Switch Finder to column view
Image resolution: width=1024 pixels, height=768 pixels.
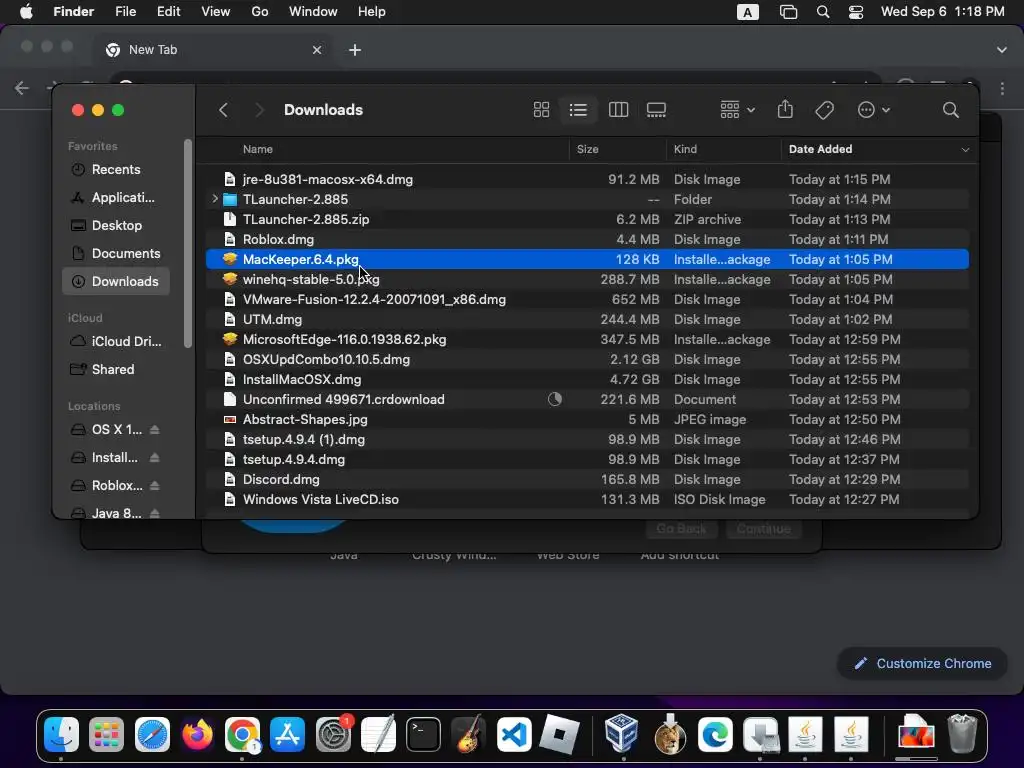coord(618,110)
